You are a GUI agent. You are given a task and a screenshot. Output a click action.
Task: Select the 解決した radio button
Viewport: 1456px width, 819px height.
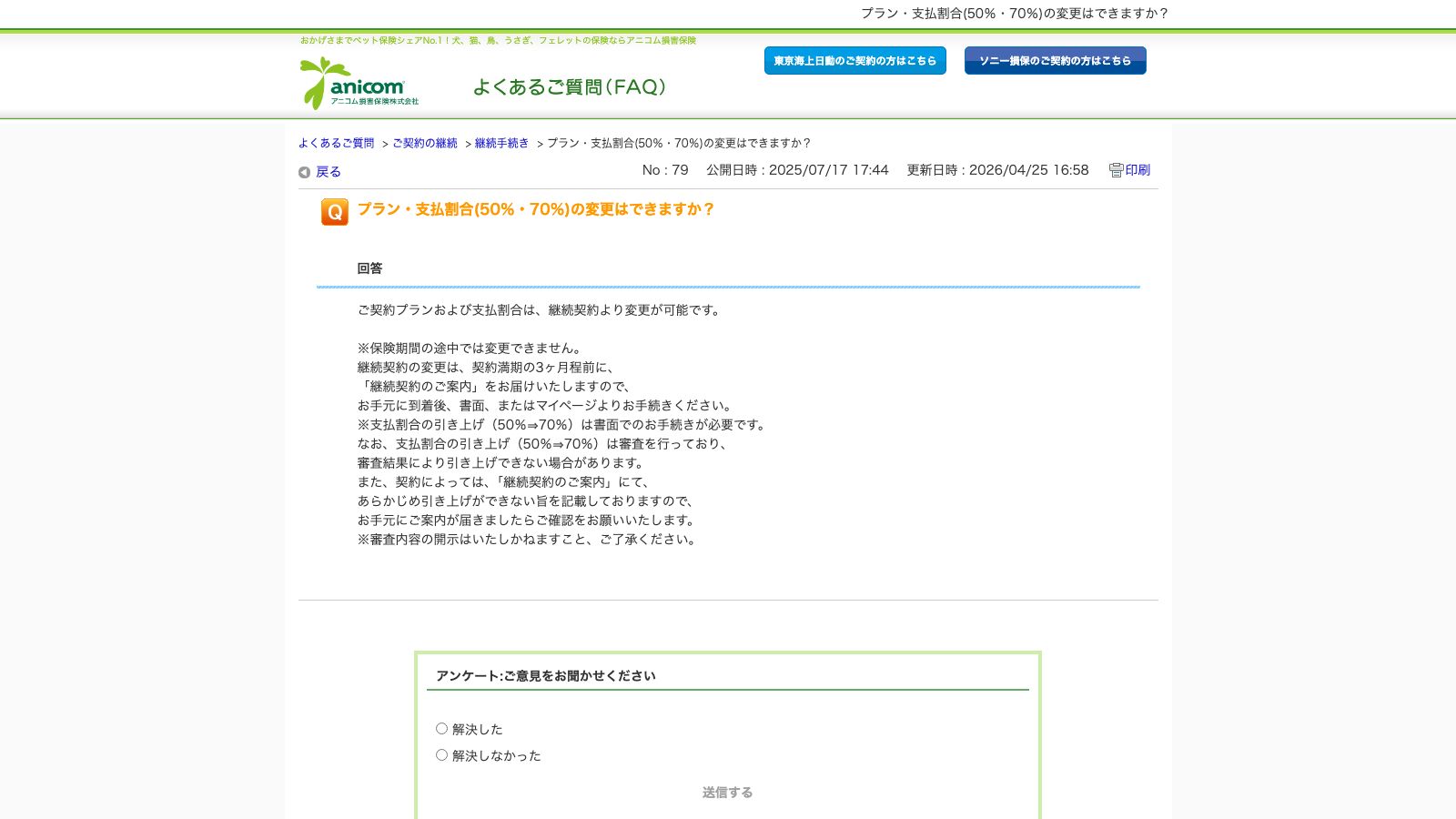pos(441,728)
